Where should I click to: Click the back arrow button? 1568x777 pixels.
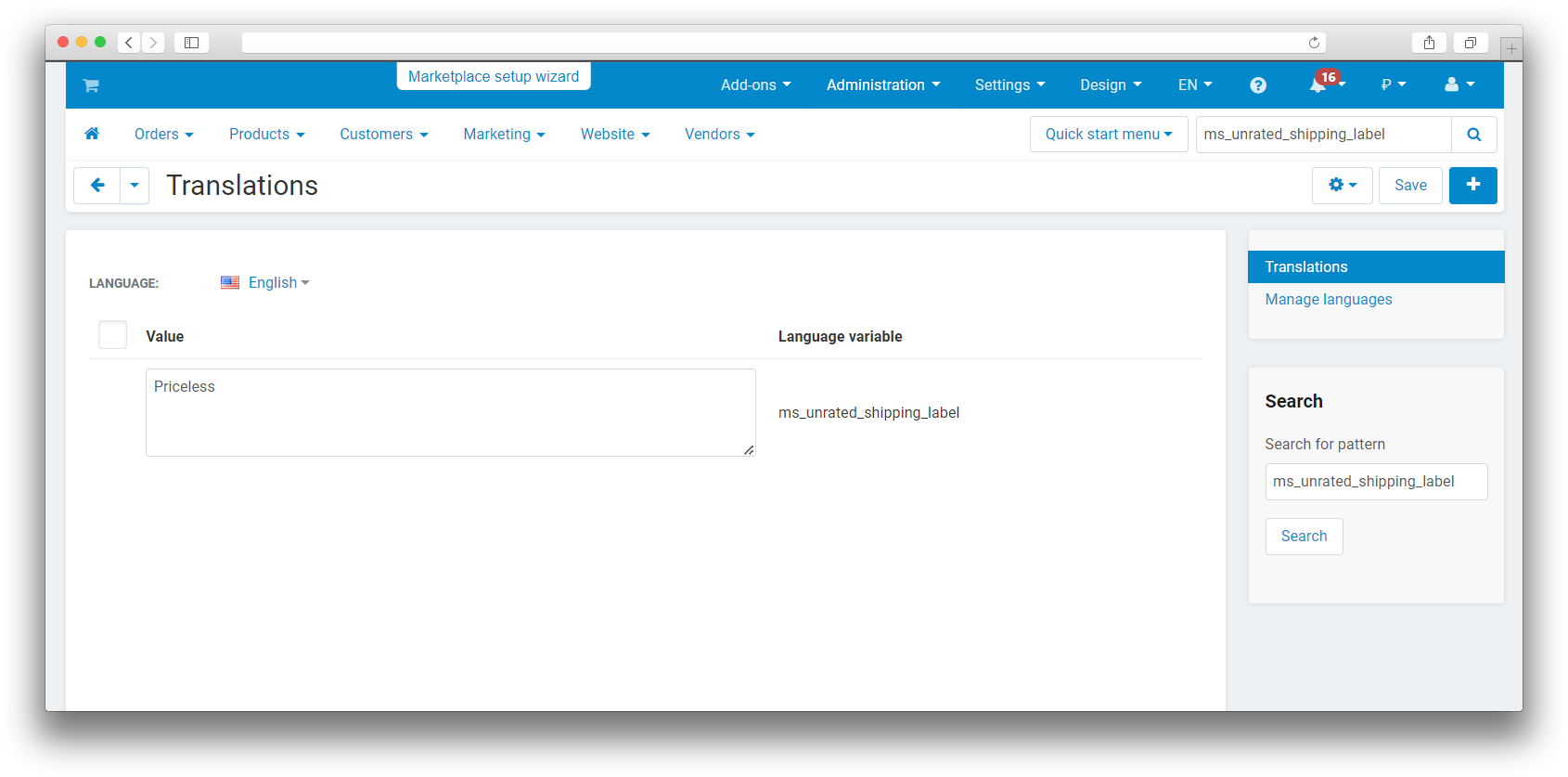(x=97, y=186)
